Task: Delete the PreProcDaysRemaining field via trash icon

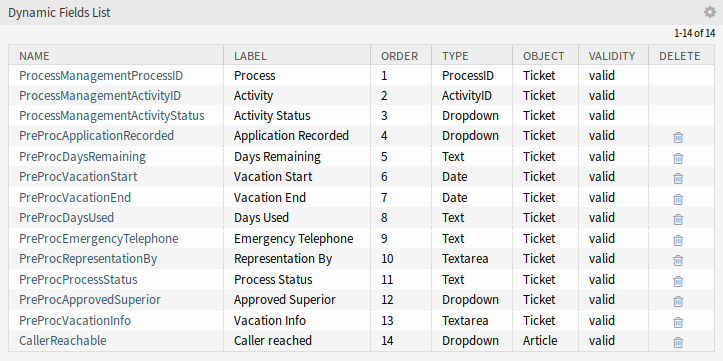Action: [x=678, y=158]
